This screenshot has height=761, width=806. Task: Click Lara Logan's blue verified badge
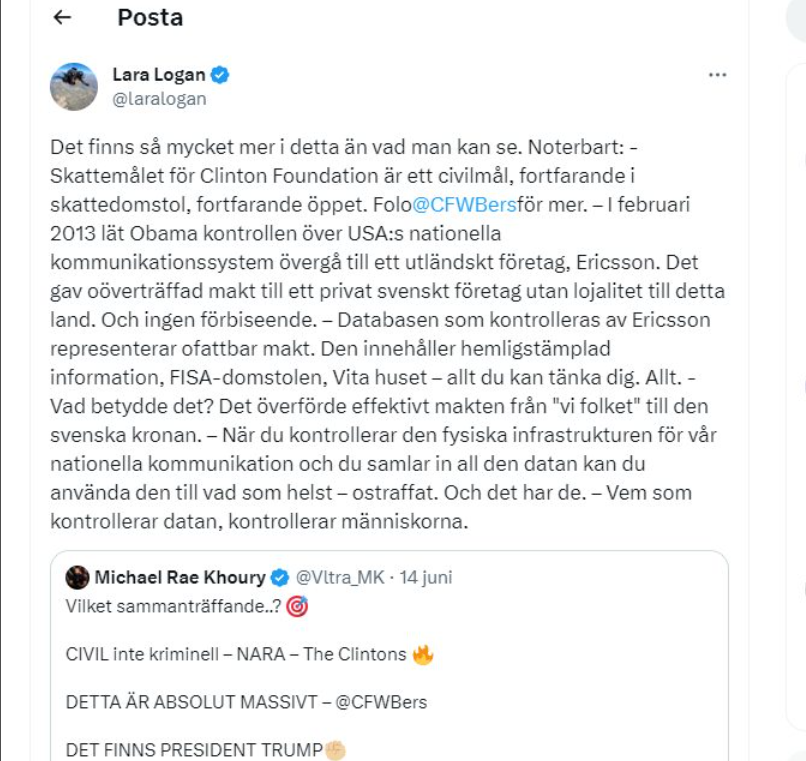[222, 72]
